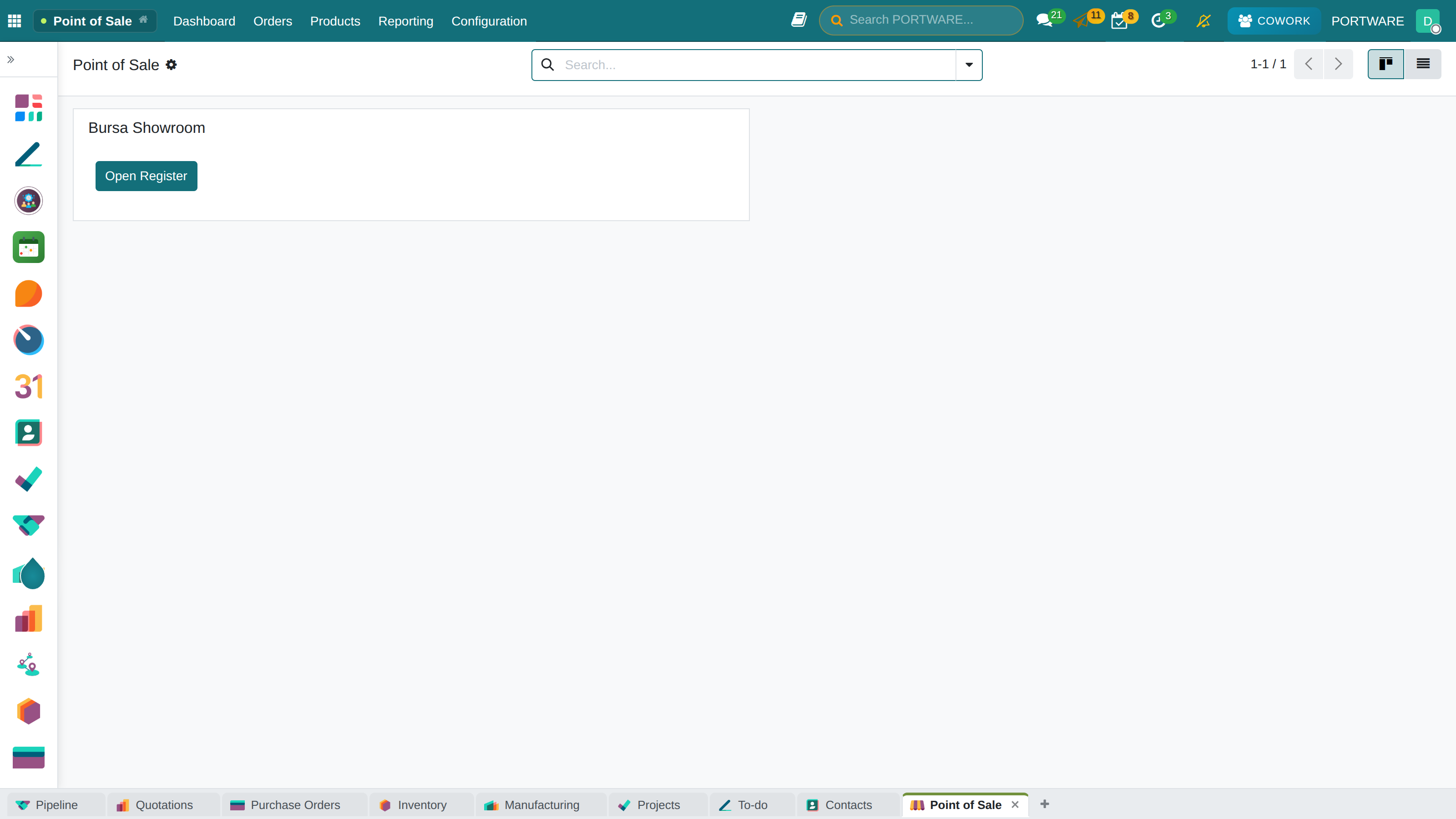
Task: Toggle the COWORK button
Action: tap(1274, 21)
